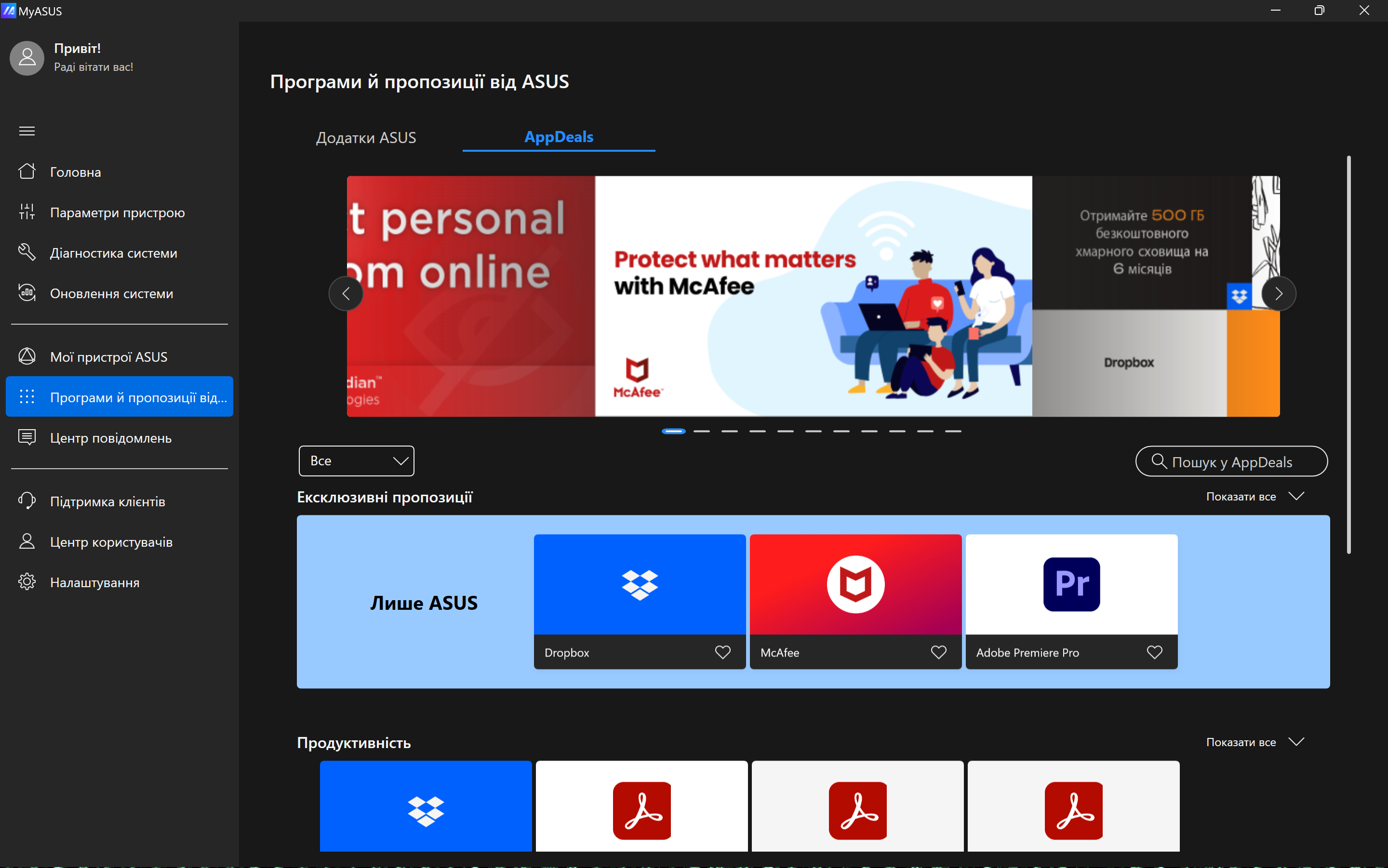Open Налаштування gear icon
Viewport: 1388px width, 868px height.
pyautogui.click(x=27, y=581)
